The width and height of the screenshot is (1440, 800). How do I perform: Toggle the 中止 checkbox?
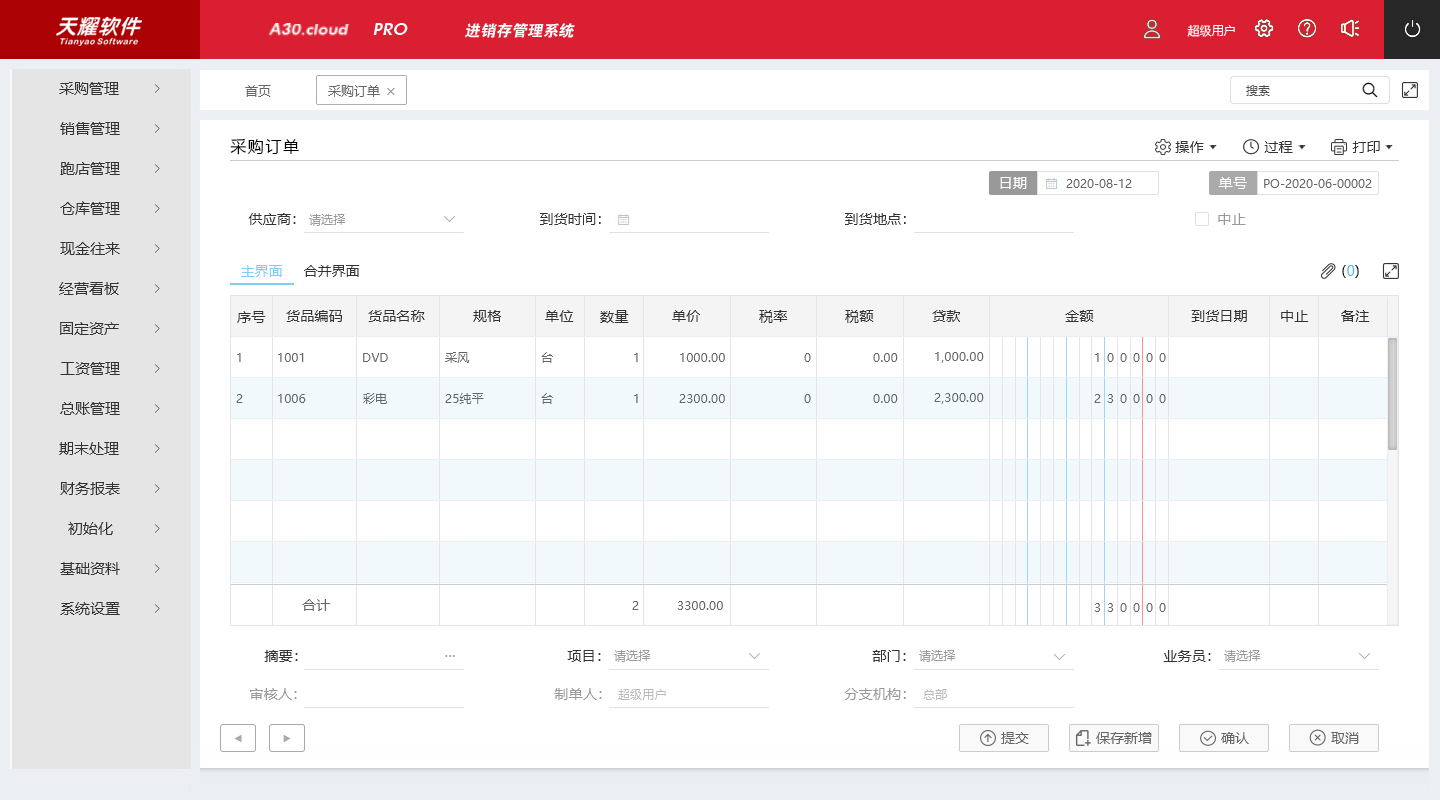coord(1202,219)
